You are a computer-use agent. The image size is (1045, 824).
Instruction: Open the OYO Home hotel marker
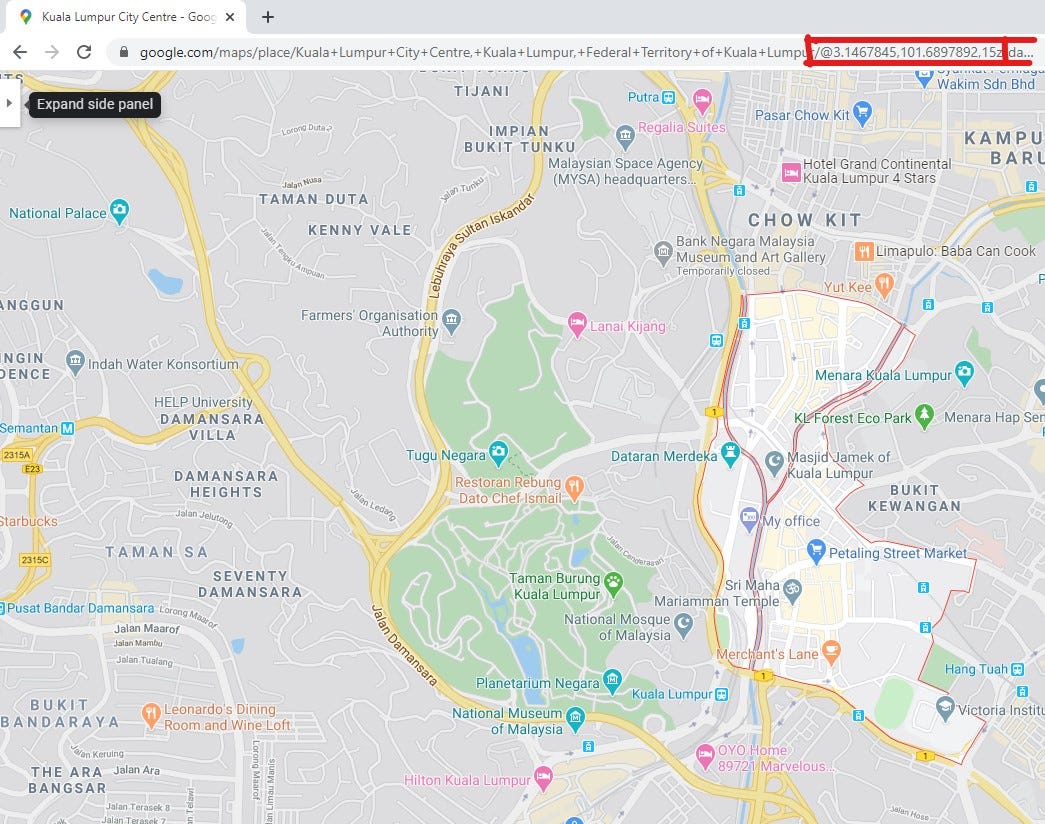click(x=705, y=755)
